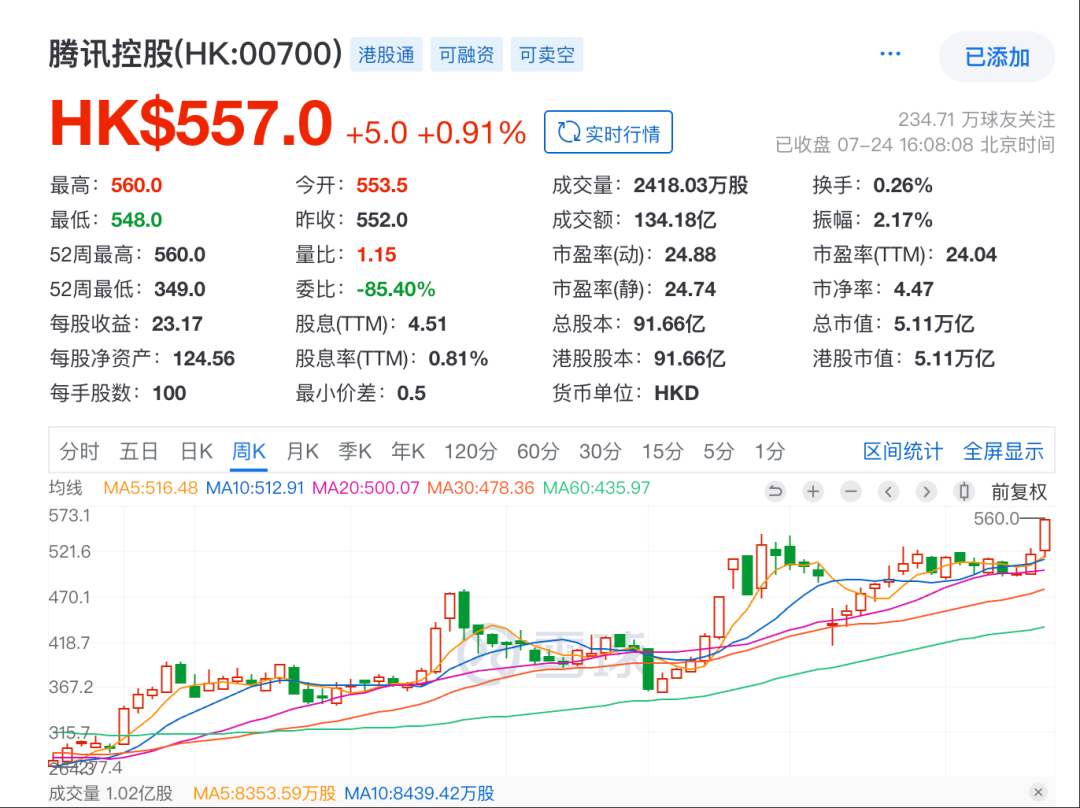Click the 货币单位 value HKD
1080x808 pixels.
(x=676, y=393)
